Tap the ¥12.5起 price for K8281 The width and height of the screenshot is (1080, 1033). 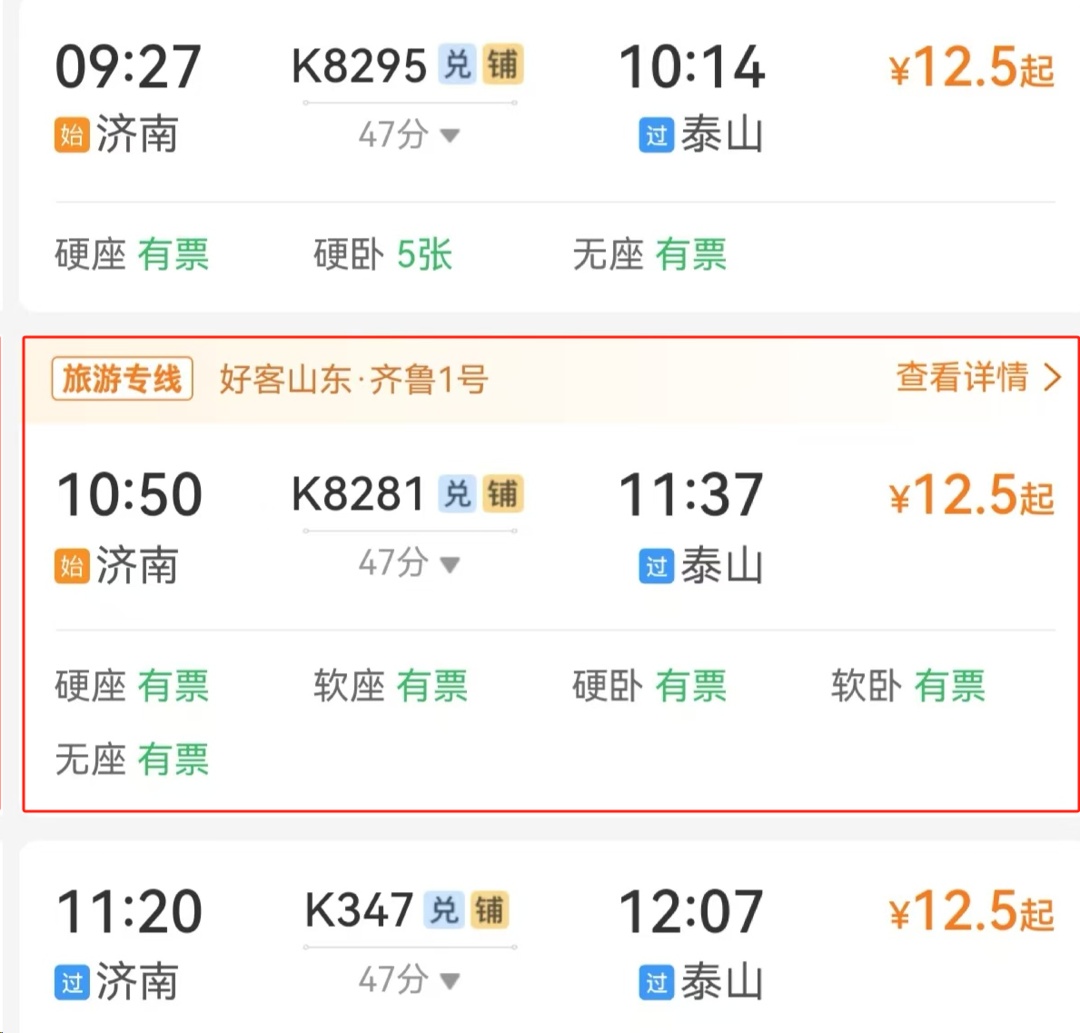[x=972, y=494]
